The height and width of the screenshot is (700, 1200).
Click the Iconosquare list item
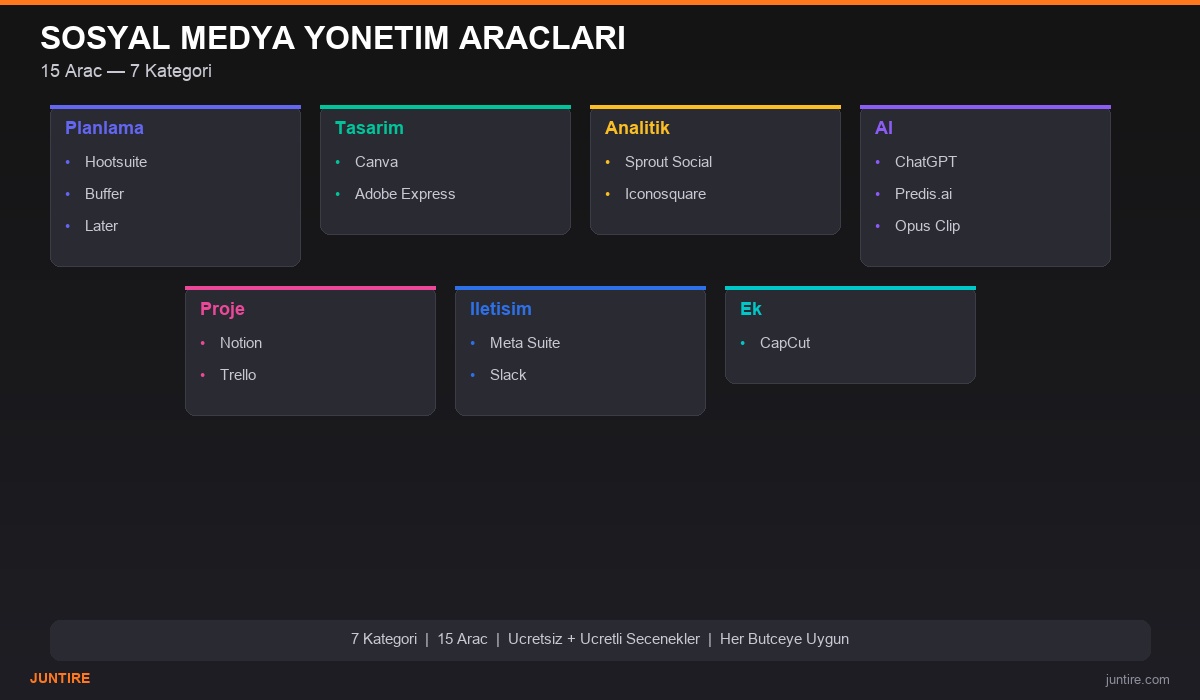coord(665,194)
